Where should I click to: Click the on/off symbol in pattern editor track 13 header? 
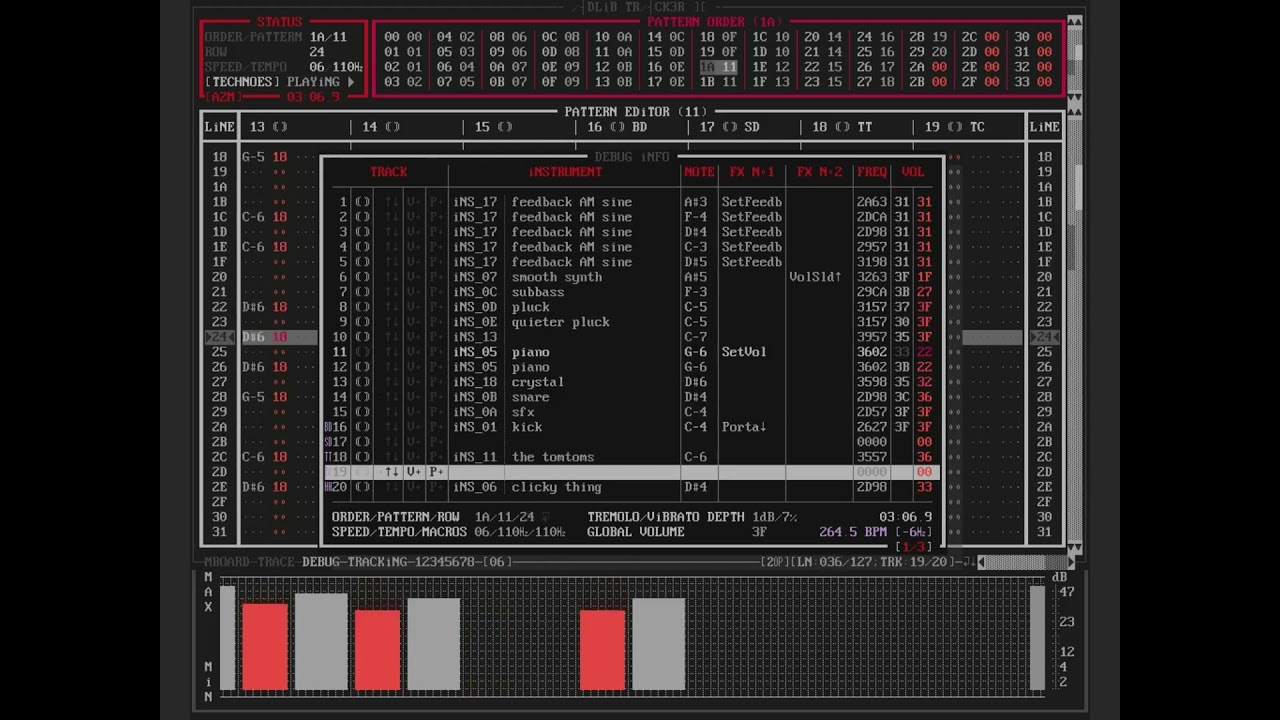[279, 127]
